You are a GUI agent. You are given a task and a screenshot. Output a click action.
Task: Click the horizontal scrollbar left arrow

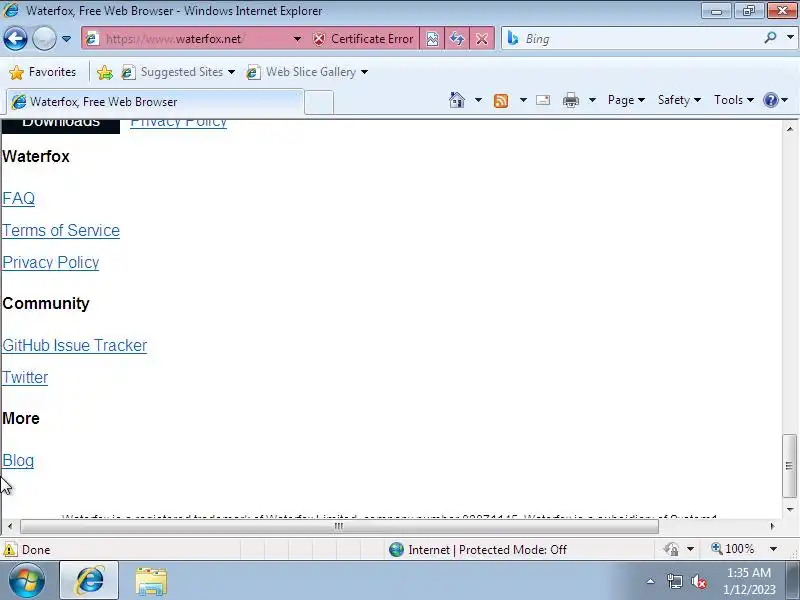(10, 526)
